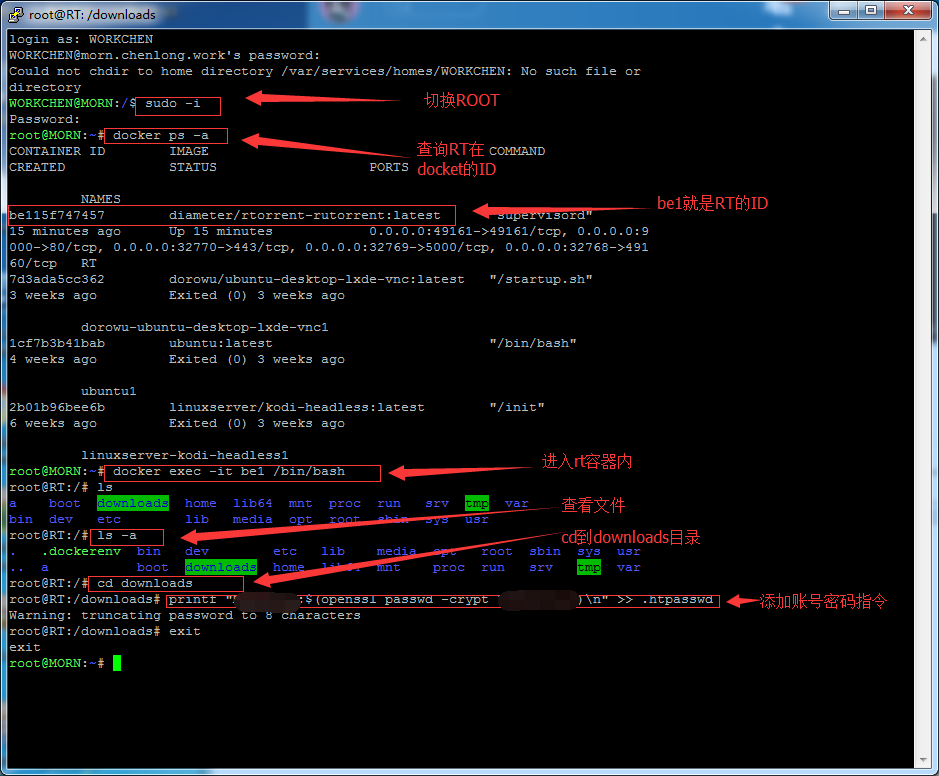Click '.dockerenv' entry in ls -a output

click(81, 551)
